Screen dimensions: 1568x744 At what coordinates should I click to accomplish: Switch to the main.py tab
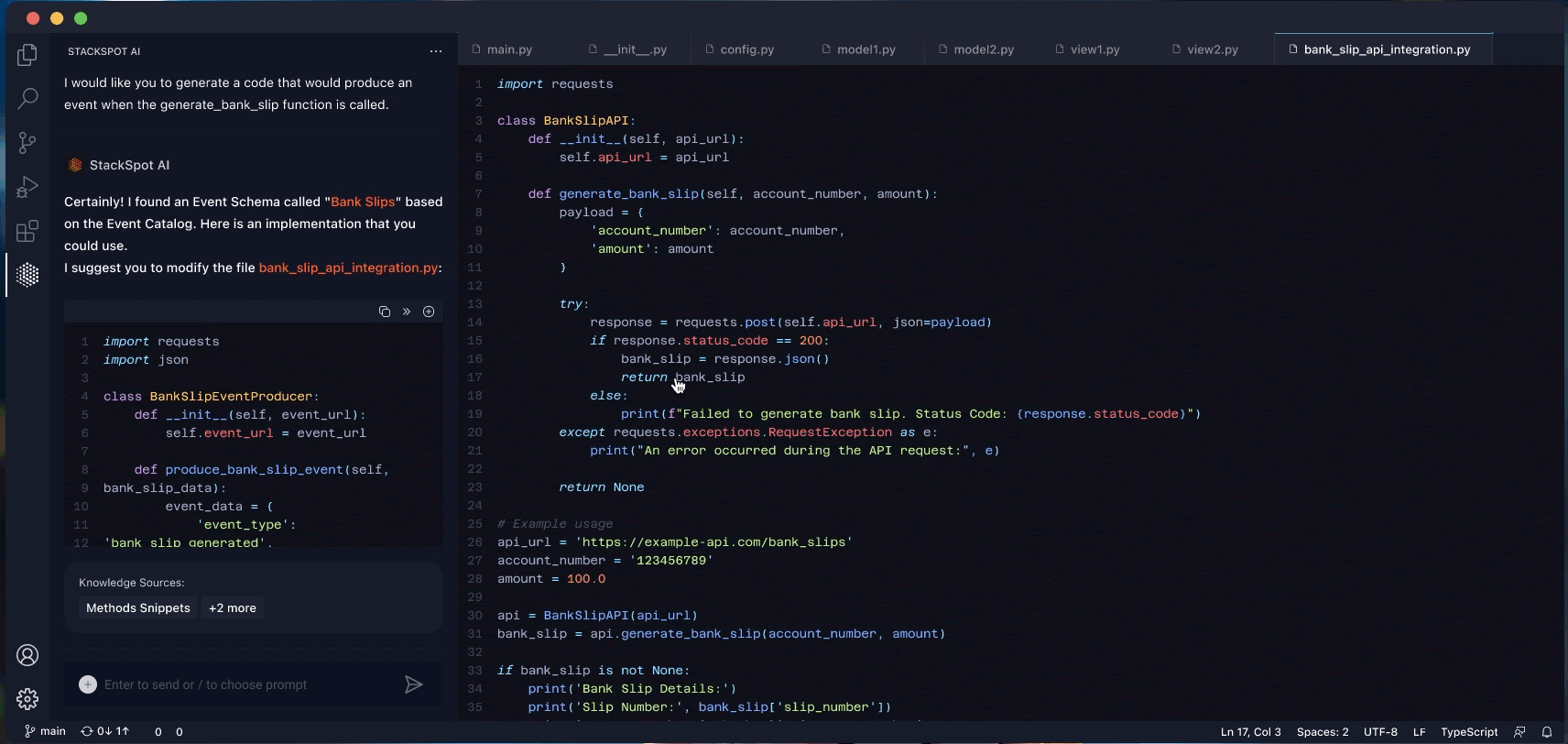click(509, 49)
